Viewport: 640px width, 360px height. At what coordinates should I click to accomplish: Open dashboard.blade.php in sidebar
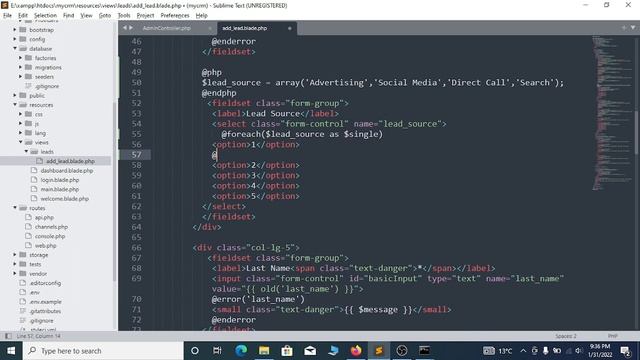pyautogui.click(x=67, y=171)
